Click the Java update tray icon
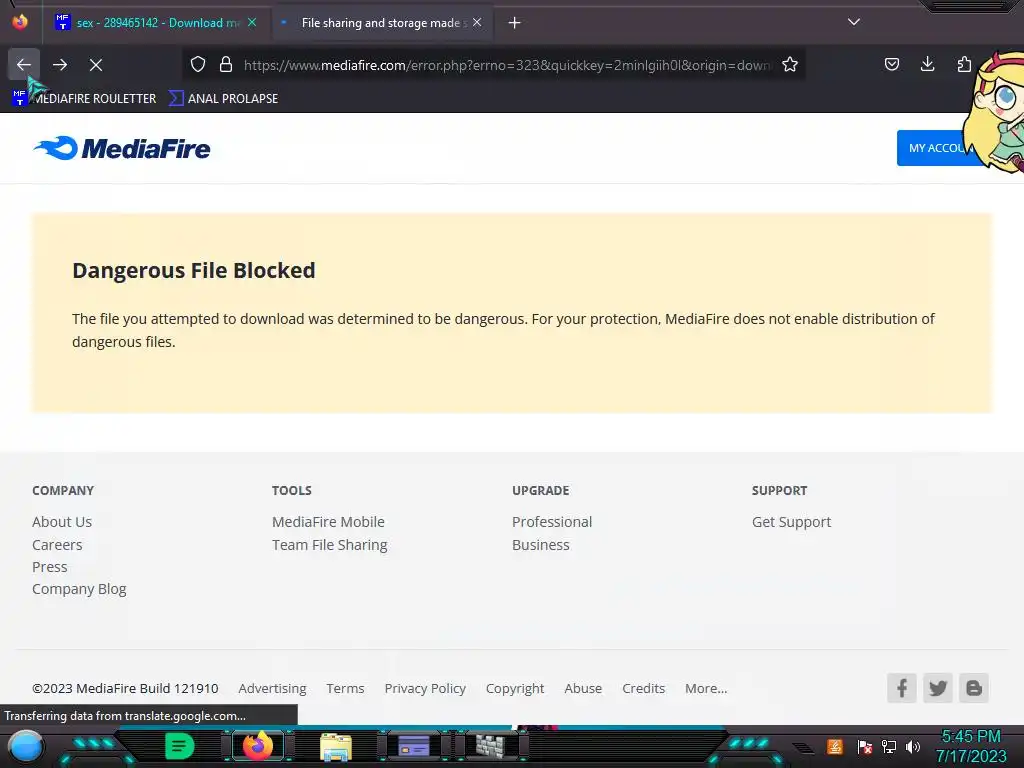 point(835,746)
